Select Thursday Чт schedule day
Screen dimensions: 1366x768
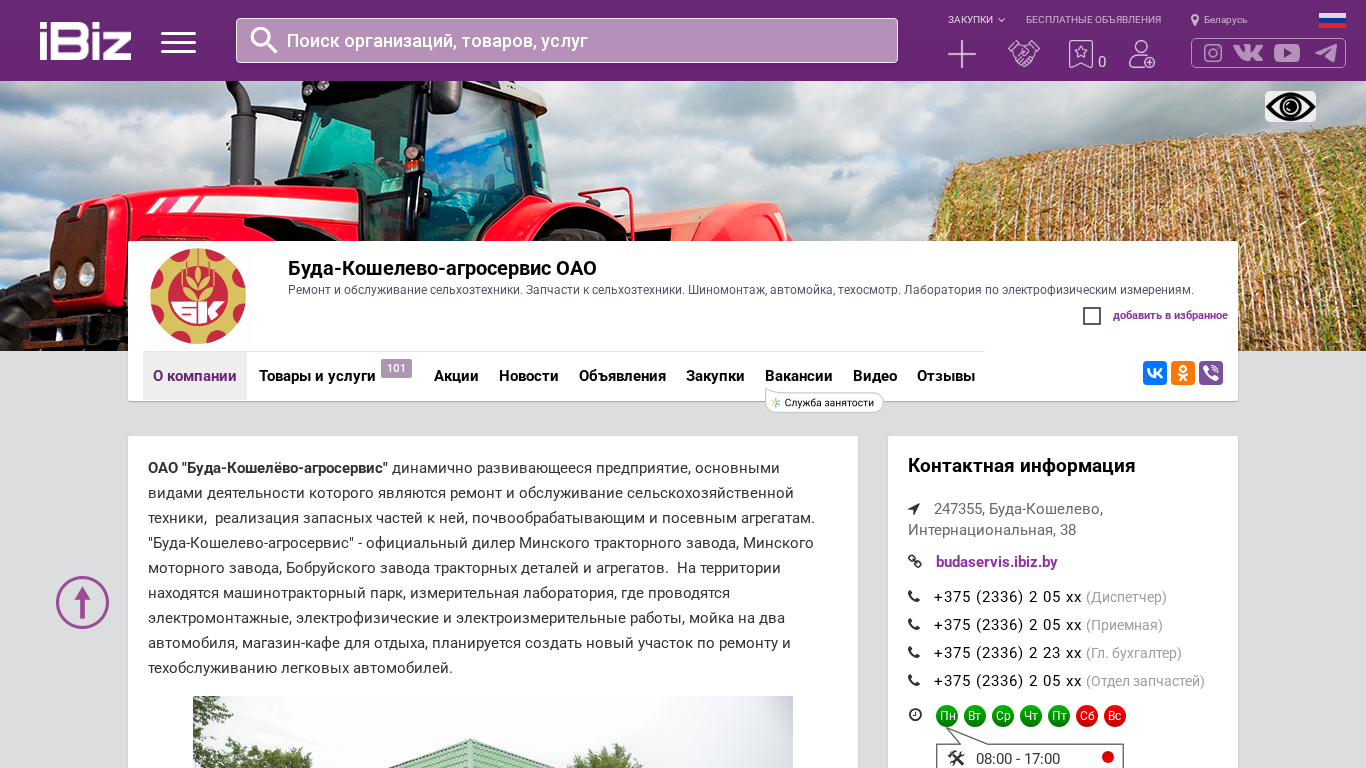coord(1031,716)
